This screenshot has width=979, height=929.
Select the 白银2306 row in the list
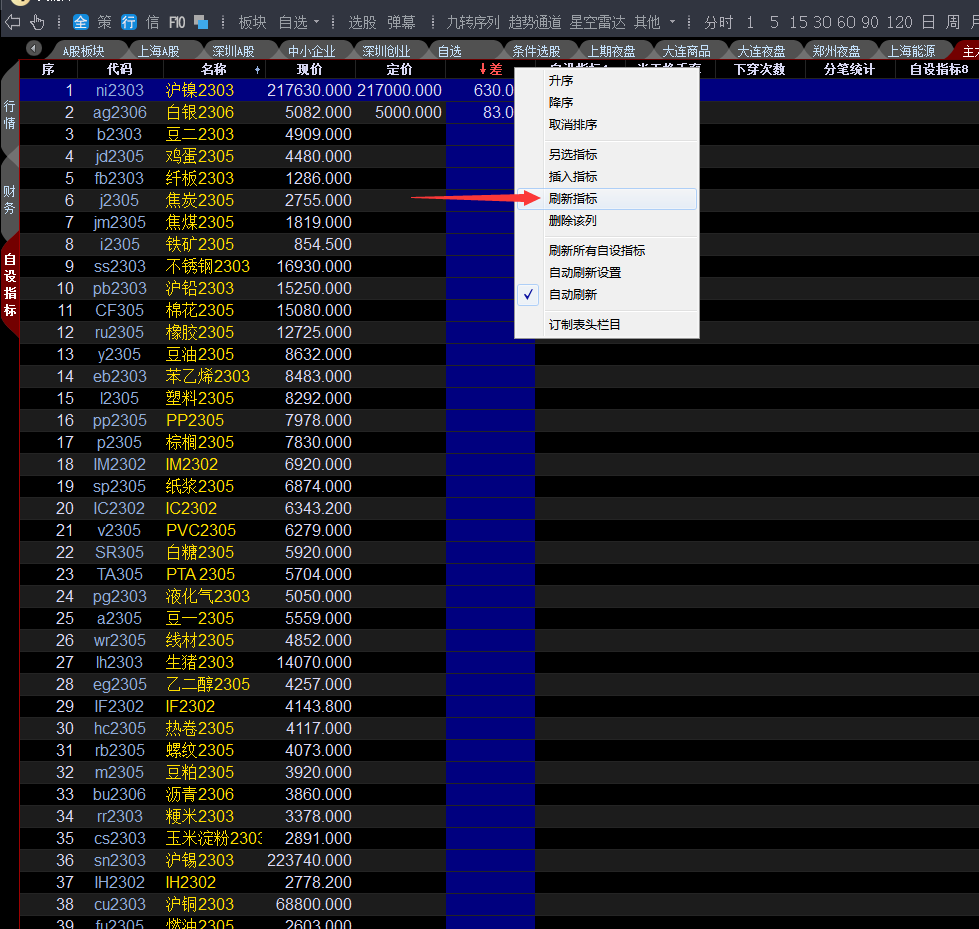[x=200, y=113]
